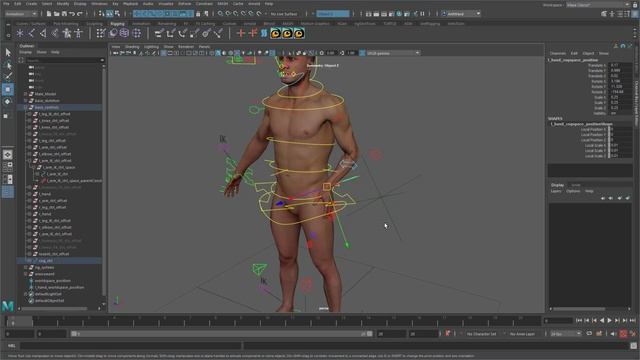Collapse the base_controls node in Outliner
640x360 pixels.
click(26, 107)
